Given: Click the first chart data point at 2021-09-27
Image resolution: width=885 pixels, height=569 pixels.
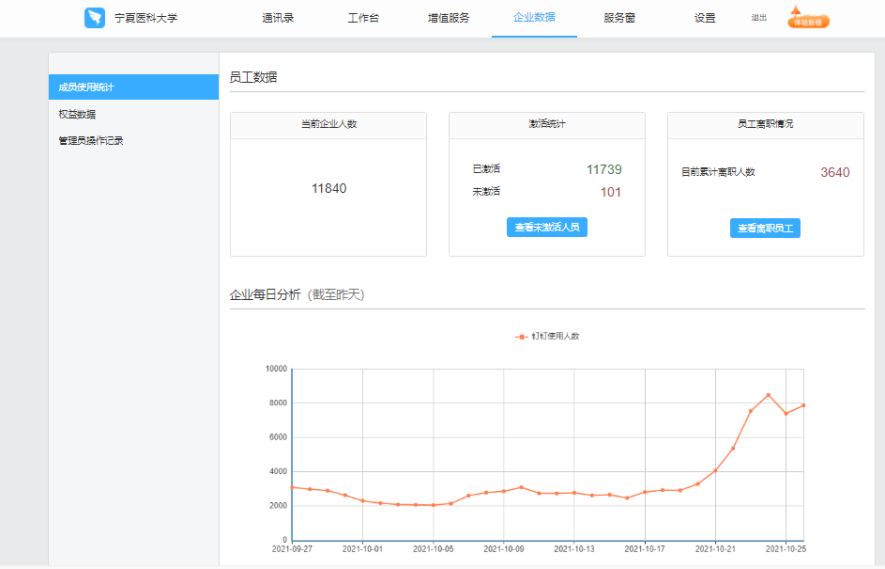Looking at the screenshot, I should point(292,487).
